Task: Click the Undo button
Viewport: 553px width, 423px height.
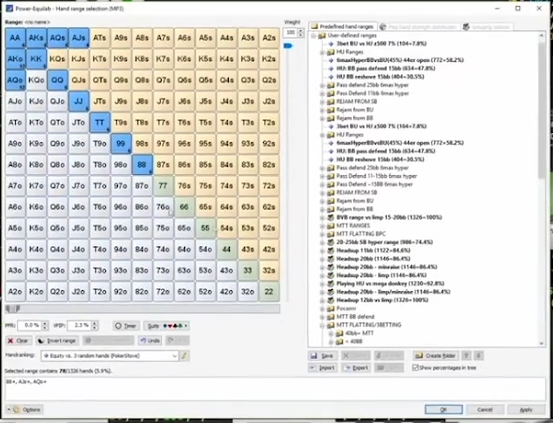Action: [x=150, y=340]
